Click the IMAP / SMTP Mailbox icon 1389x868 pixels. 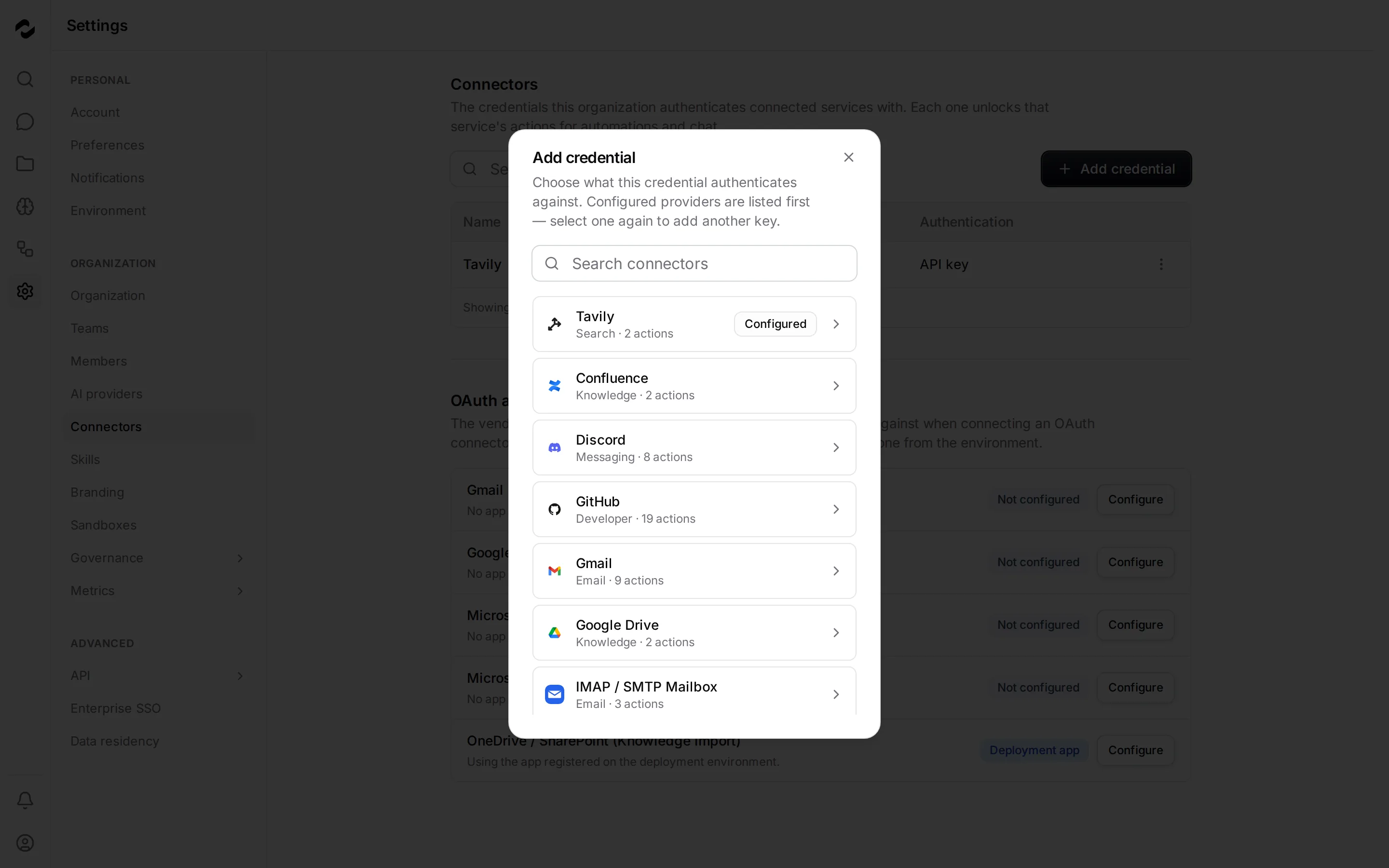[555, 694]
